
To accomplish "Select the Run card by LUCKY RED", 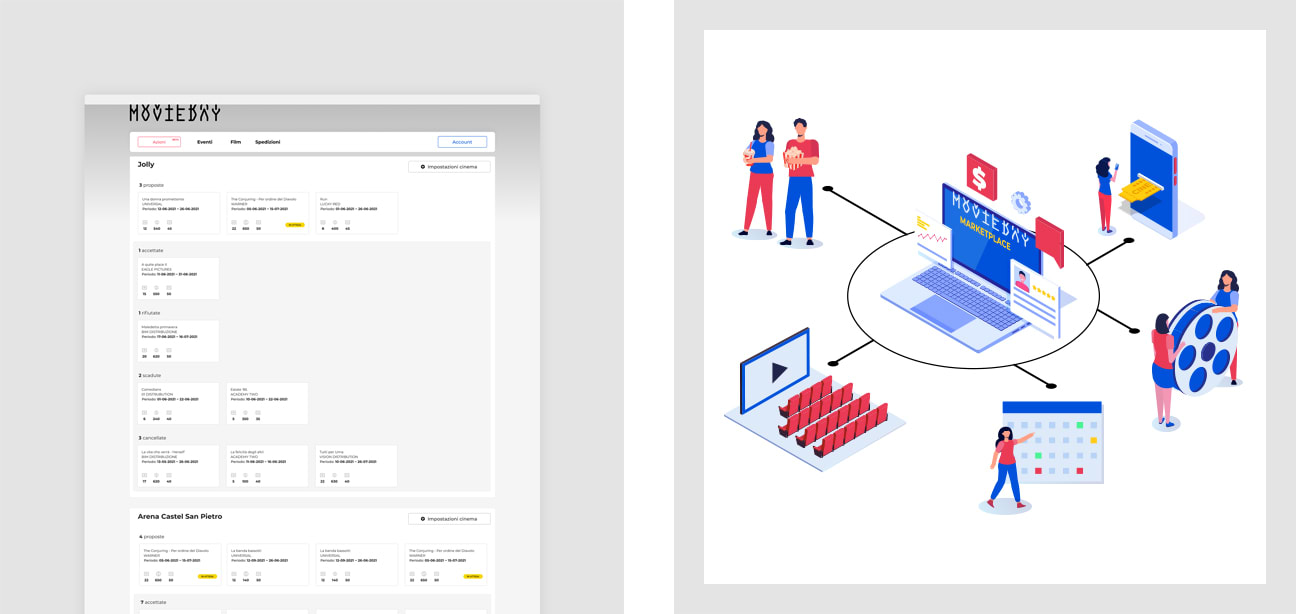I will 356,213.
